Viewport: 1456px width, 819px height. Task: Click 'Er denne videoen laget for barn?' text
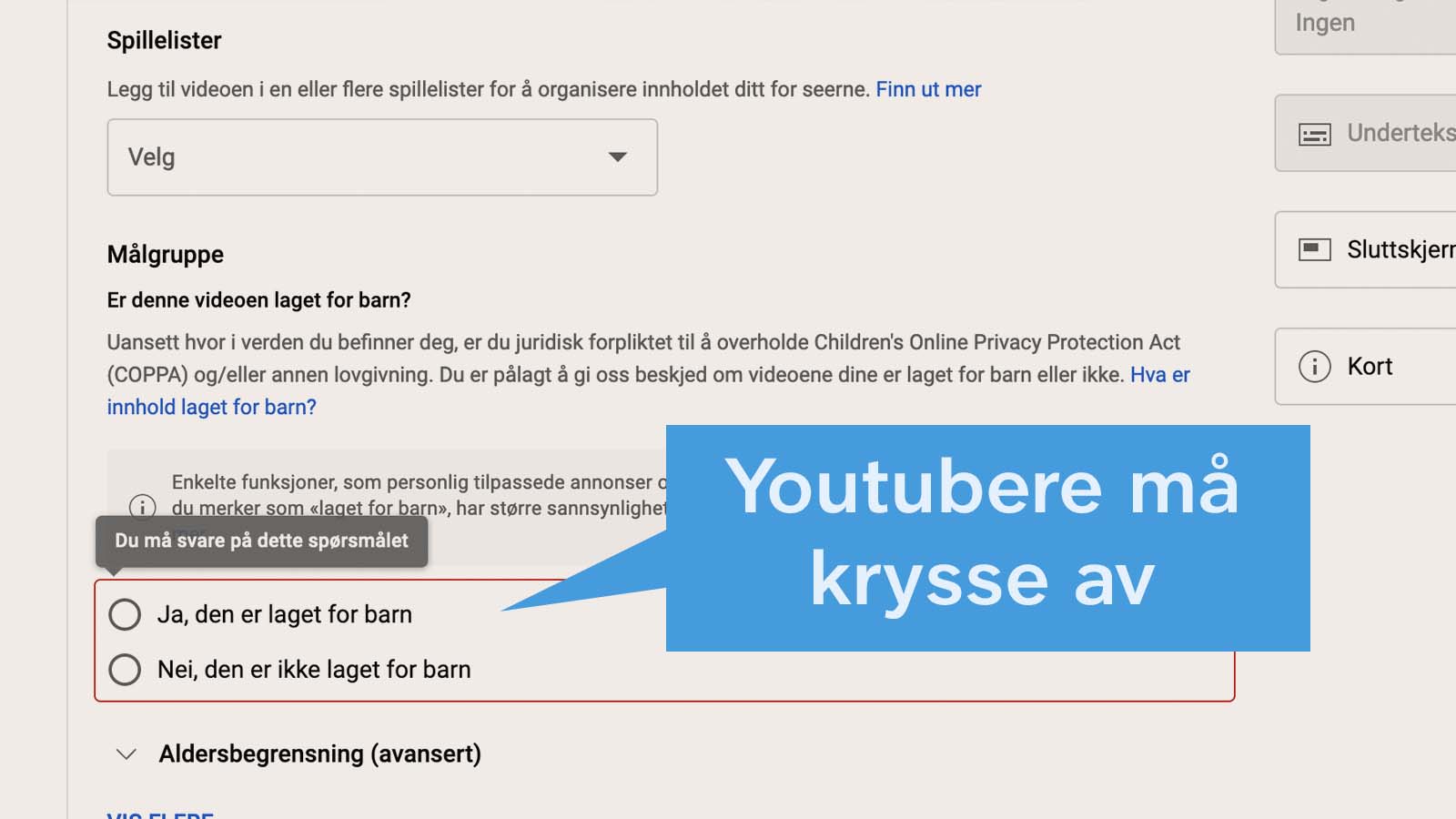tap(259, 300)
